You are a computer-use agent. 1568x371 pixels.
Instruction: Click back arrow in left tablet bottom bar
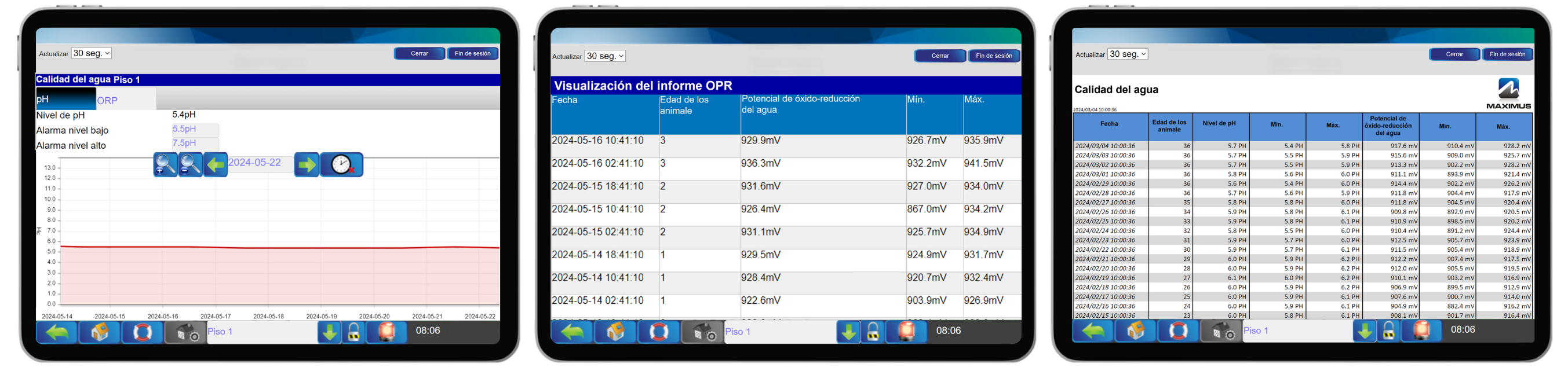coord(57,332)
